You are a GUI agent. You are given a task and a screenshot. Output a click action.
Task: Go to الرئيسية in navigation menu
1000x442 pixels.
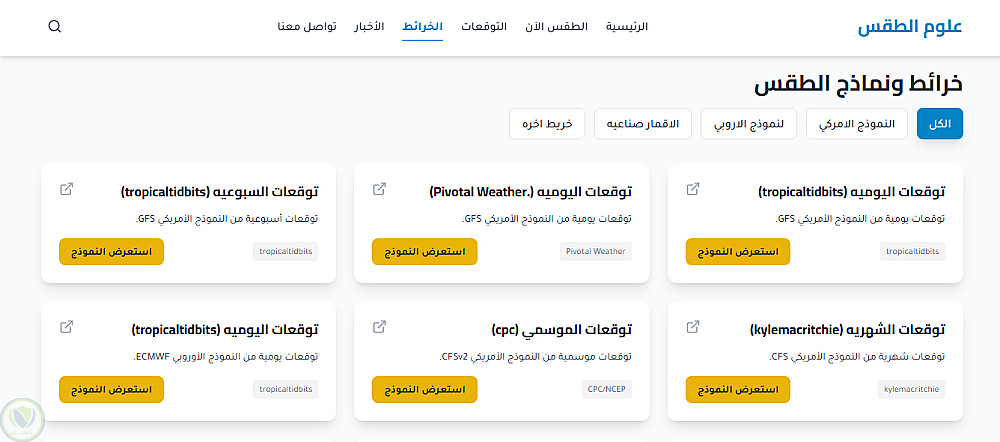pyautogui.click(x=627, y=27)
